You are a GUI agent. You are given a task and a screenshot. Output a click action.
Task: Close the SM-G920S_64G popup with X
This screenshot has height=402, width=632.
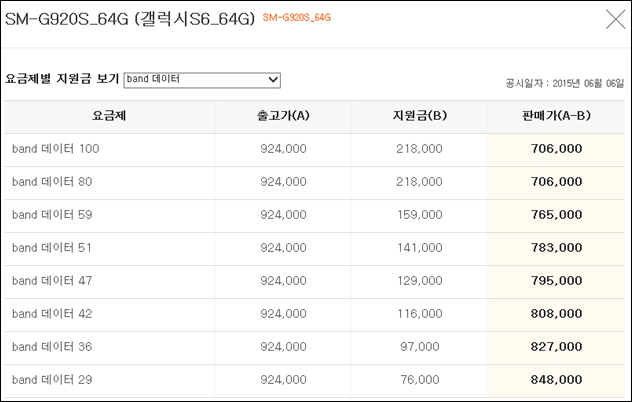[x=615, y=19]
